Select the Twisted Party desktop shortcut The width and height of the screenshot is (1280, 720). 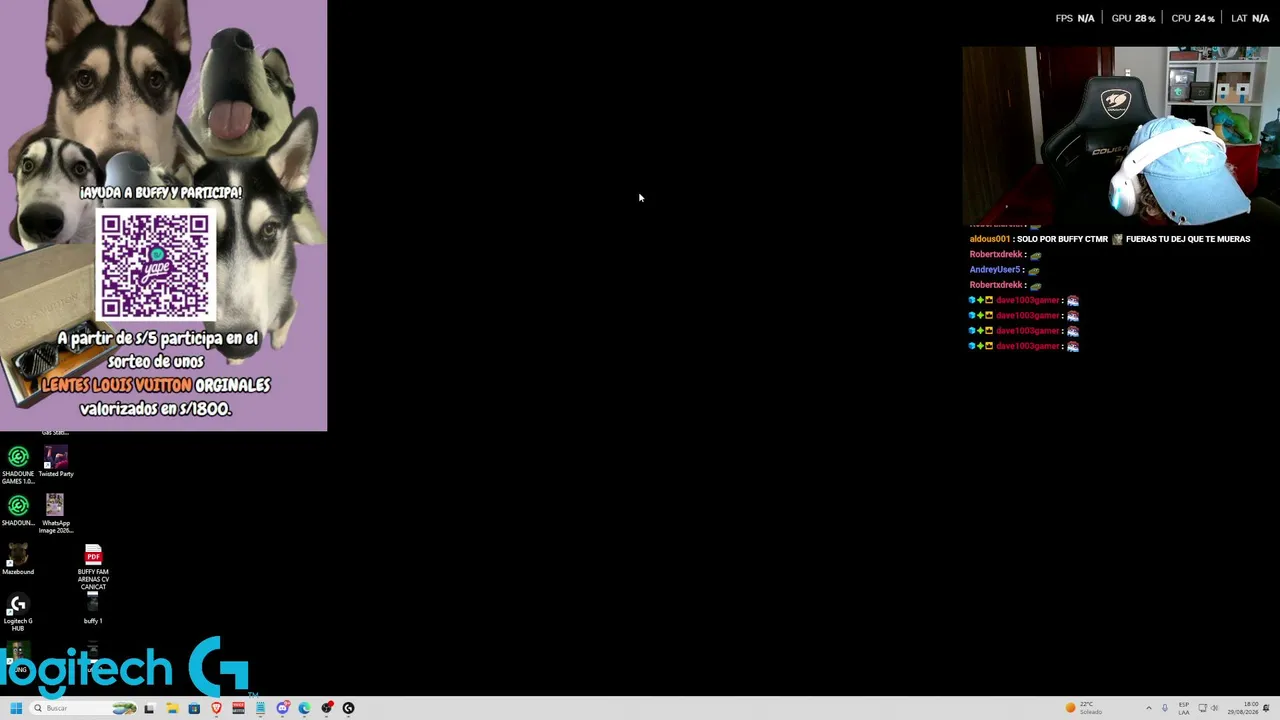tap(56, 462)
